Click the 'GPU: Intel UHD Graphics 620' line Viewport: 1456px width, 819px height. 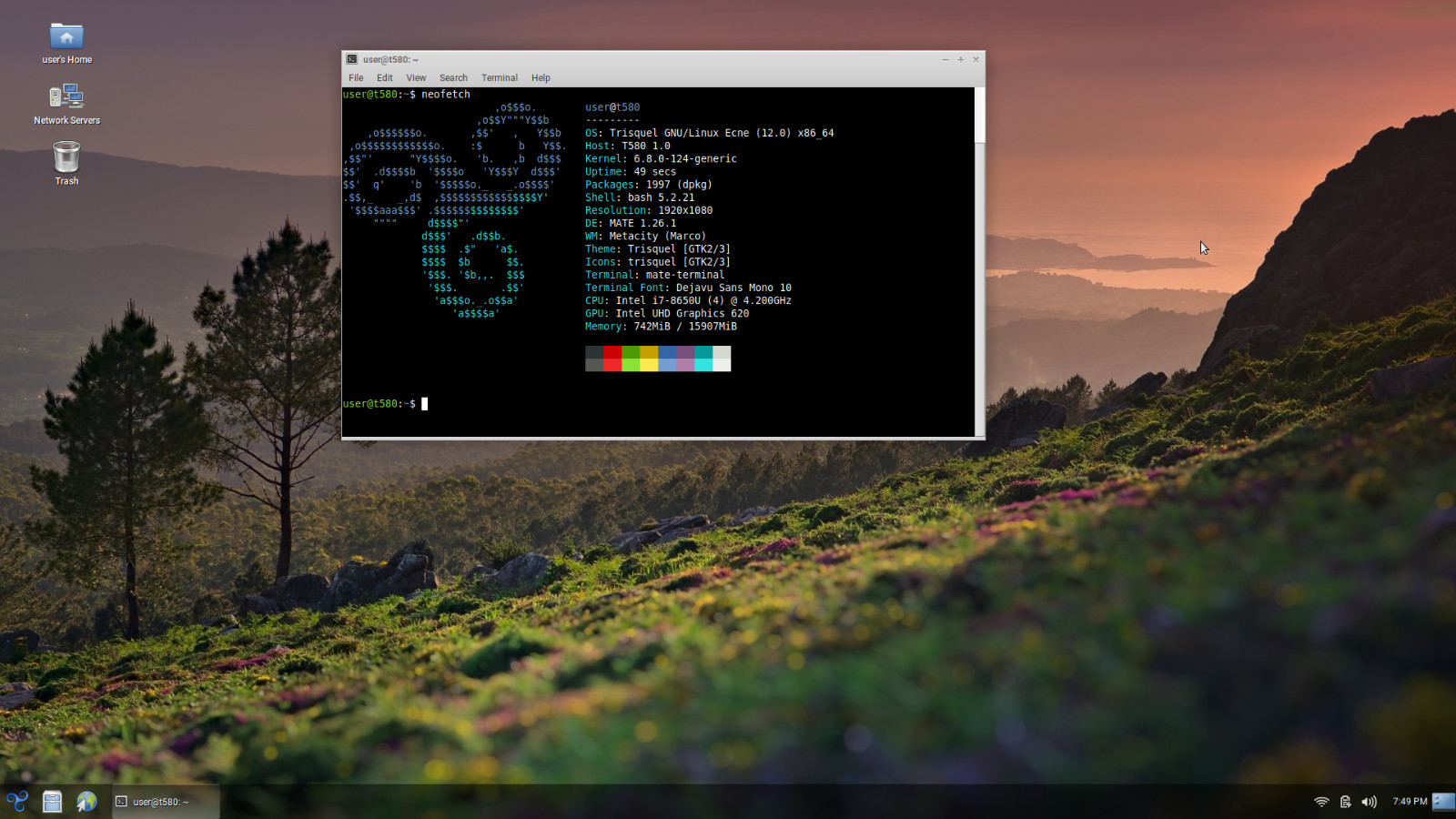667,313
